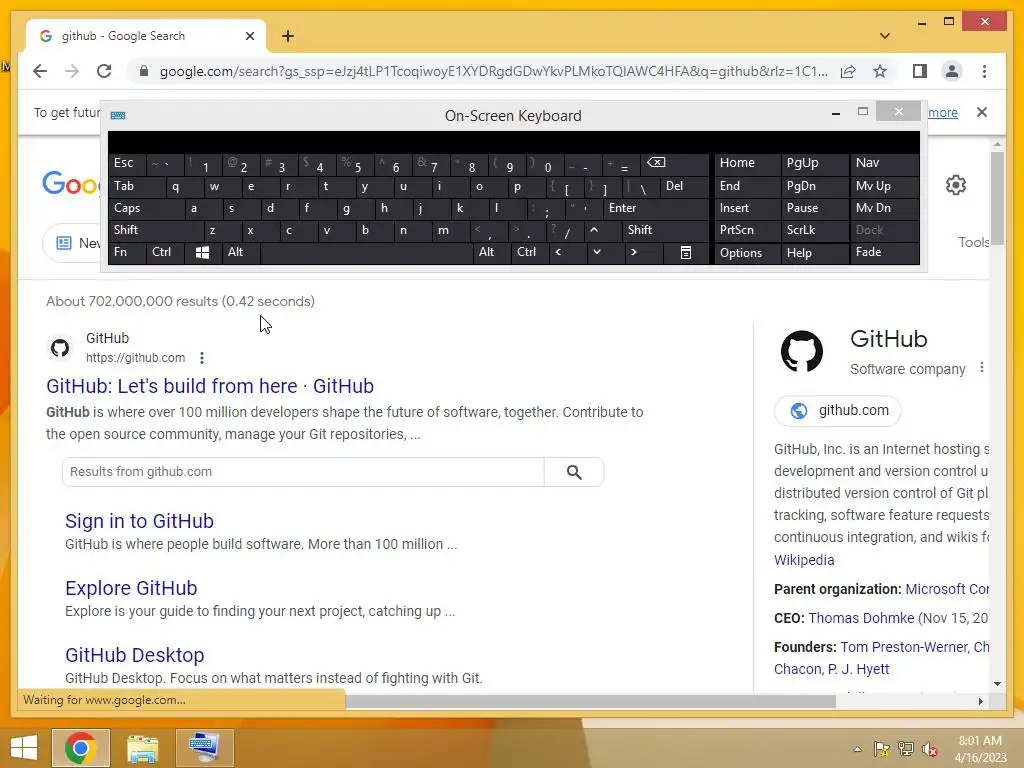Viewport: 1024px width, 768px height.
Task: Click the Chrome back arrow
Action: pos(40,71)
